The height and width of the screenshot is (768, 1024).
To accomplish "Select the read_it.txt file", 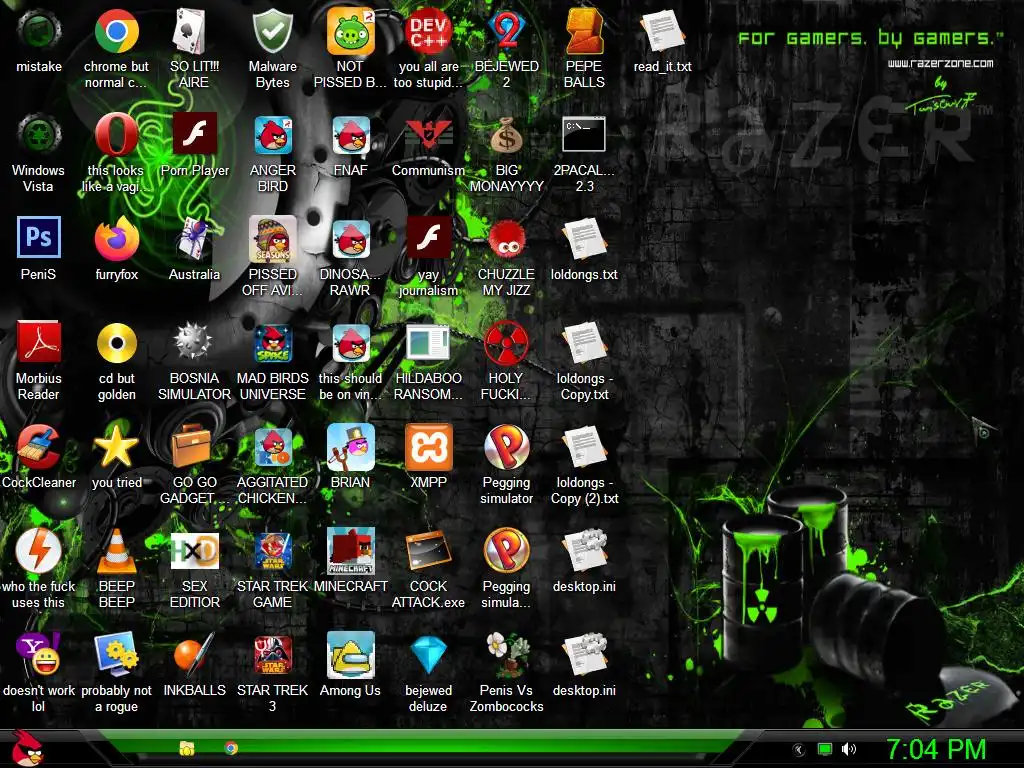I will click(662, 31).
